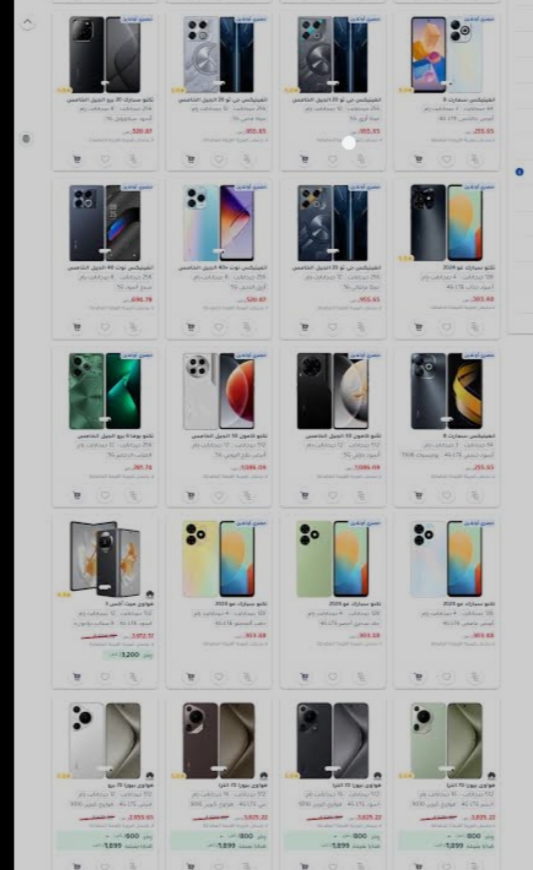Add the black Tecno Spark 20 Pro to cart
This screenshot has width=533, height=870.
click(x=77, y=160)
